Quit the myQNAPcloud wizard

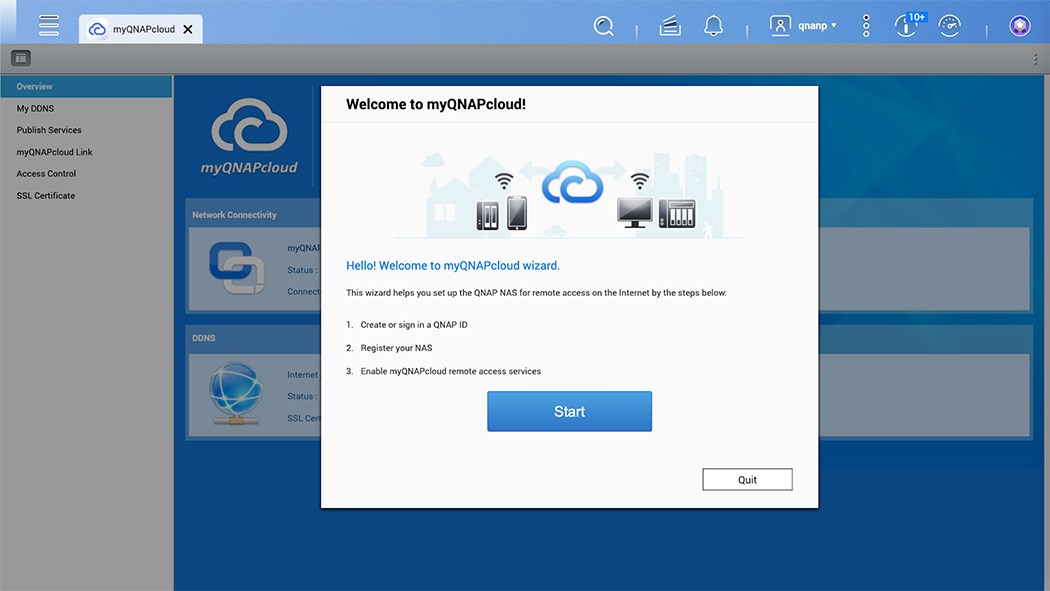pyautogui.click(x=747, y=479)
